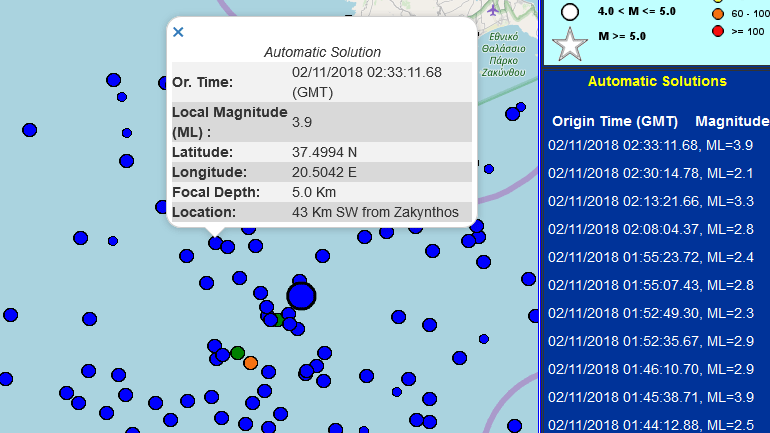Click the largest blue earthquake marker

301,296
